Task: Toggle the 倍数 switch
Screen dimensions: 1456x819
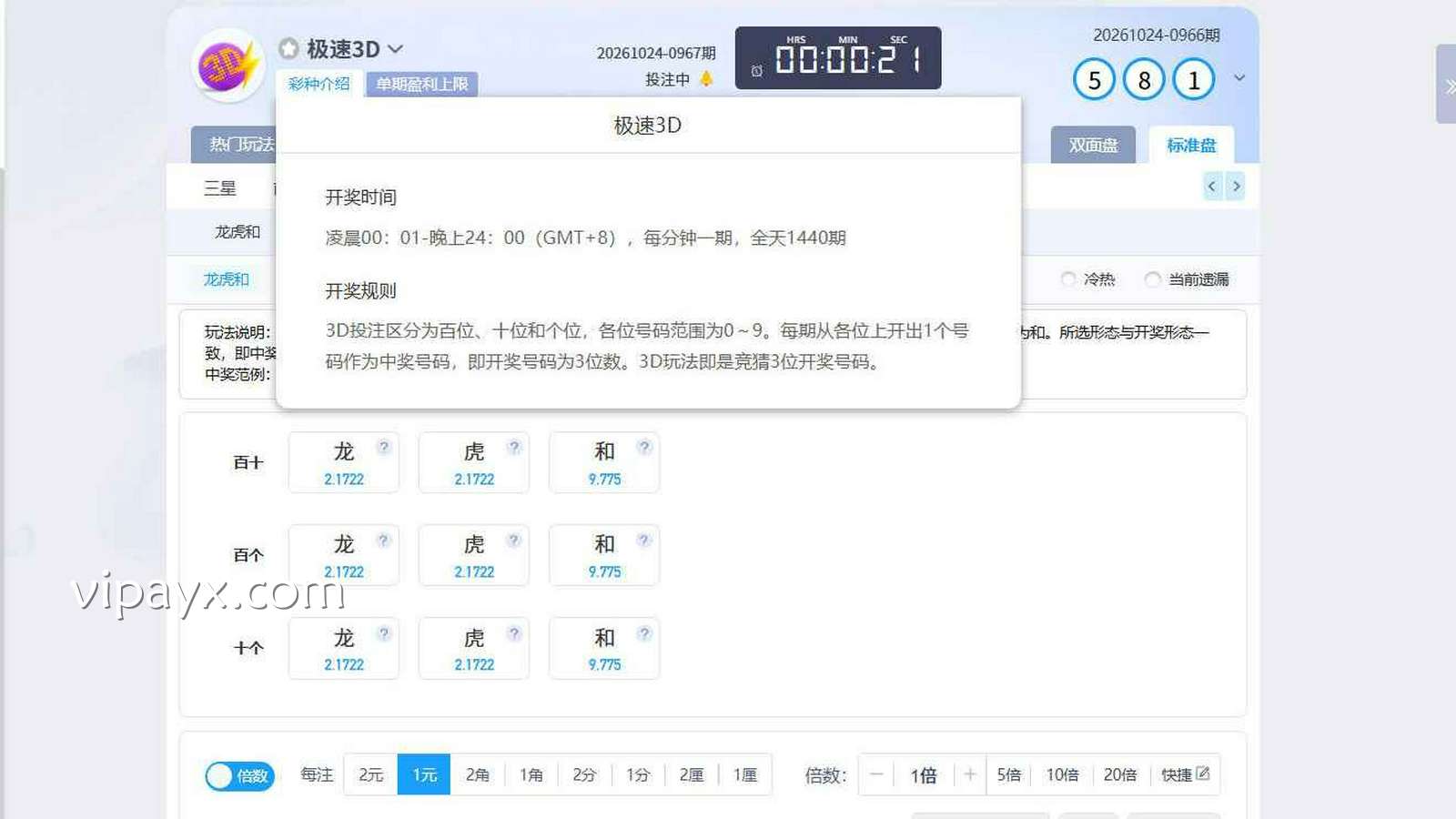Action: pos(239,776)
